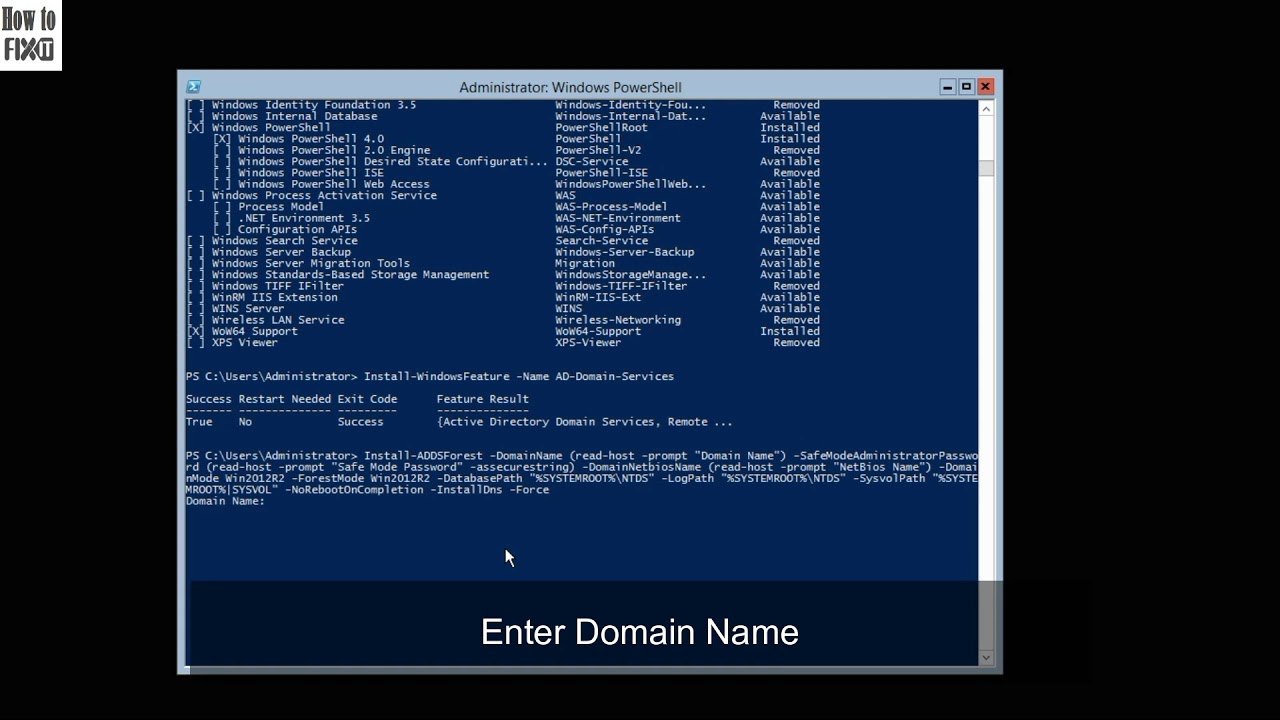Click the vertical scrollbar thumb
The image size is (1280, 720).
tap(986, 168)
